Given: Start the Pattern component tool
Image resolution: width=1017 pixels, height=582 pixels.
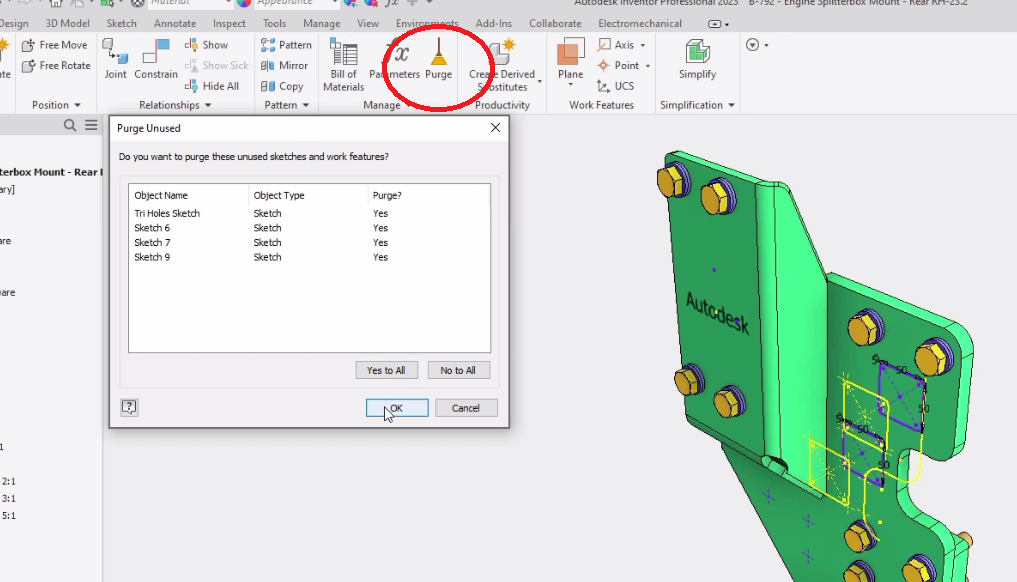Looking at the screenshot, I should [286, 45].
